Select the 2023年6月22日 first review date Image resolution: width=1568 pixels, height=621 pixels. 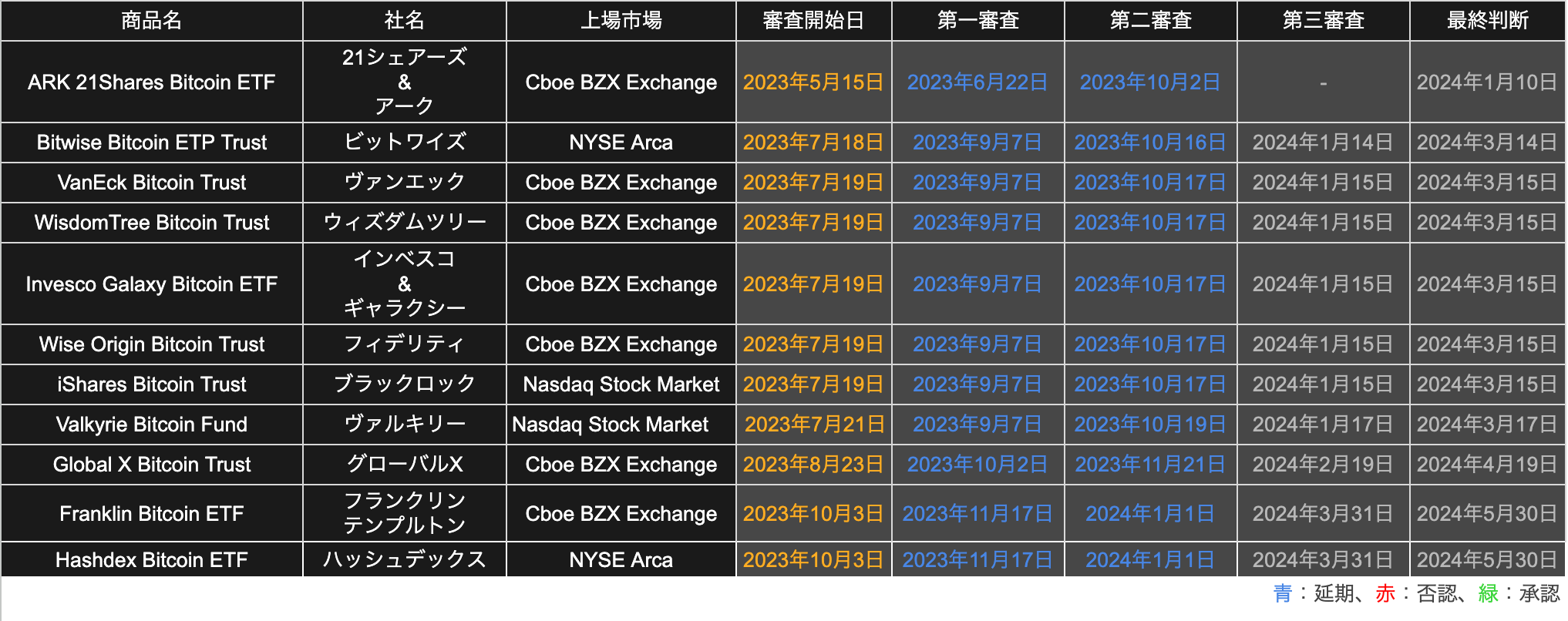point(977,82)
